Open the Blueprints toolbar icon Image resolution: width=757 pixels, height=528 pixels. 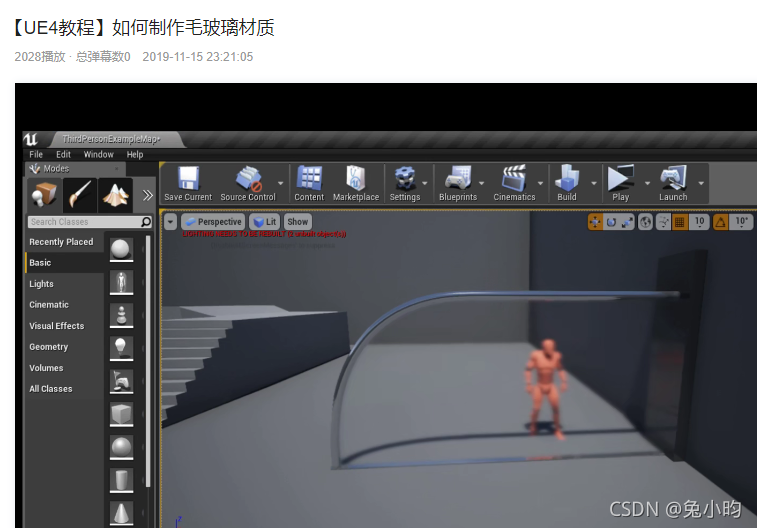click(458, 183)
